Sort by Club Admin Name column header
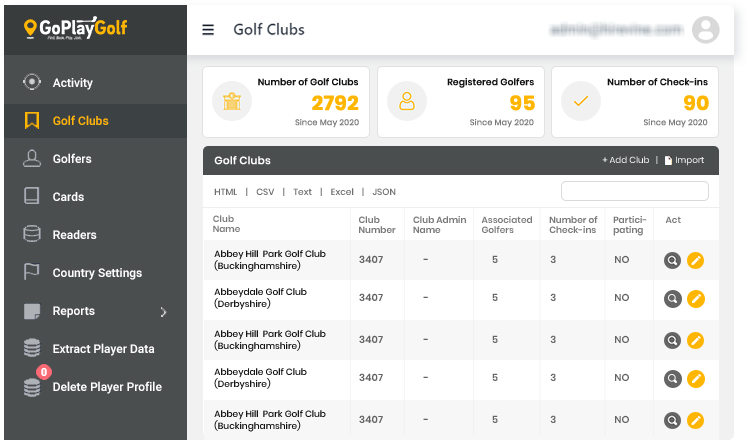748x440 pixels. (x=439, y=224)
